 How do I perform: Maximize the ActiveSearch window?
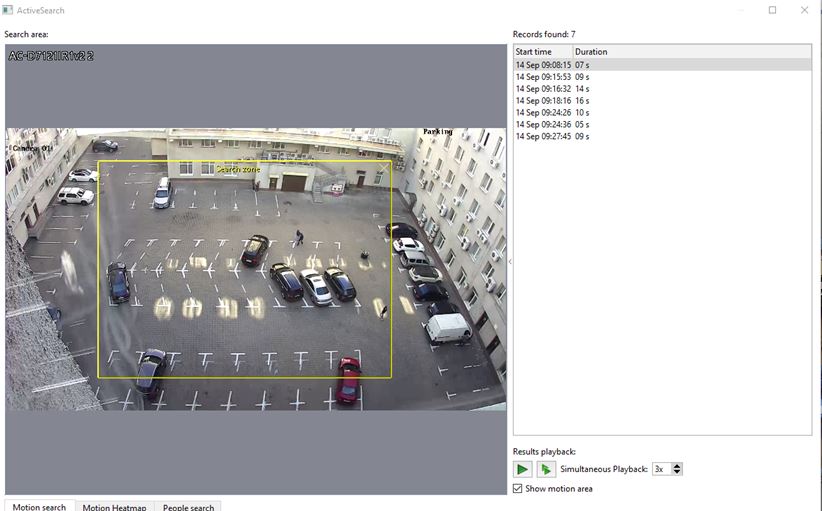772,10
